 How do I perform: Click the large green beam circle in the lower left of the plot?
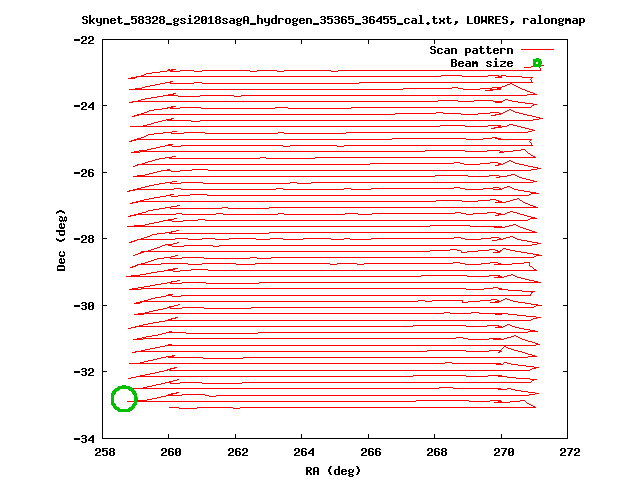pos(124,399)
